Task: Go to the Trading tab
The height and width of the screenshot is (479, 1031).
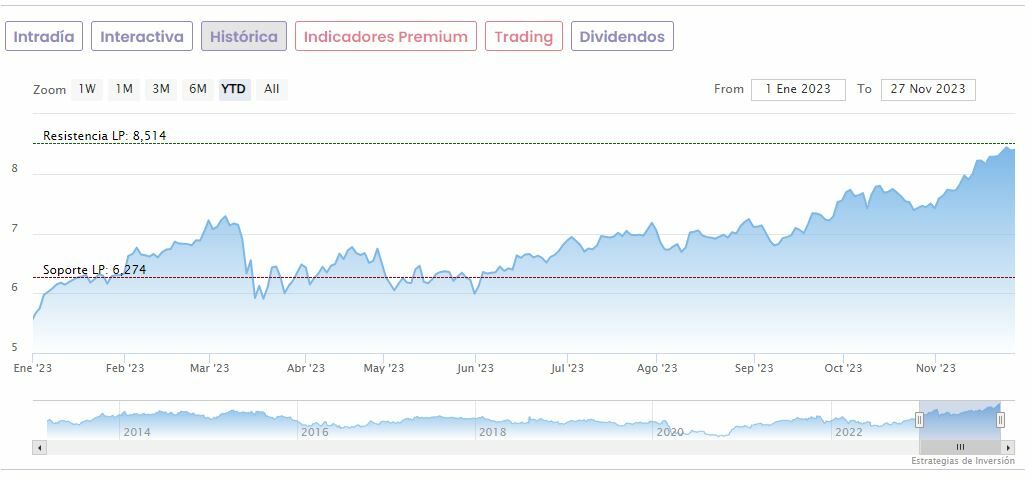Action: [x=523, y=37]
